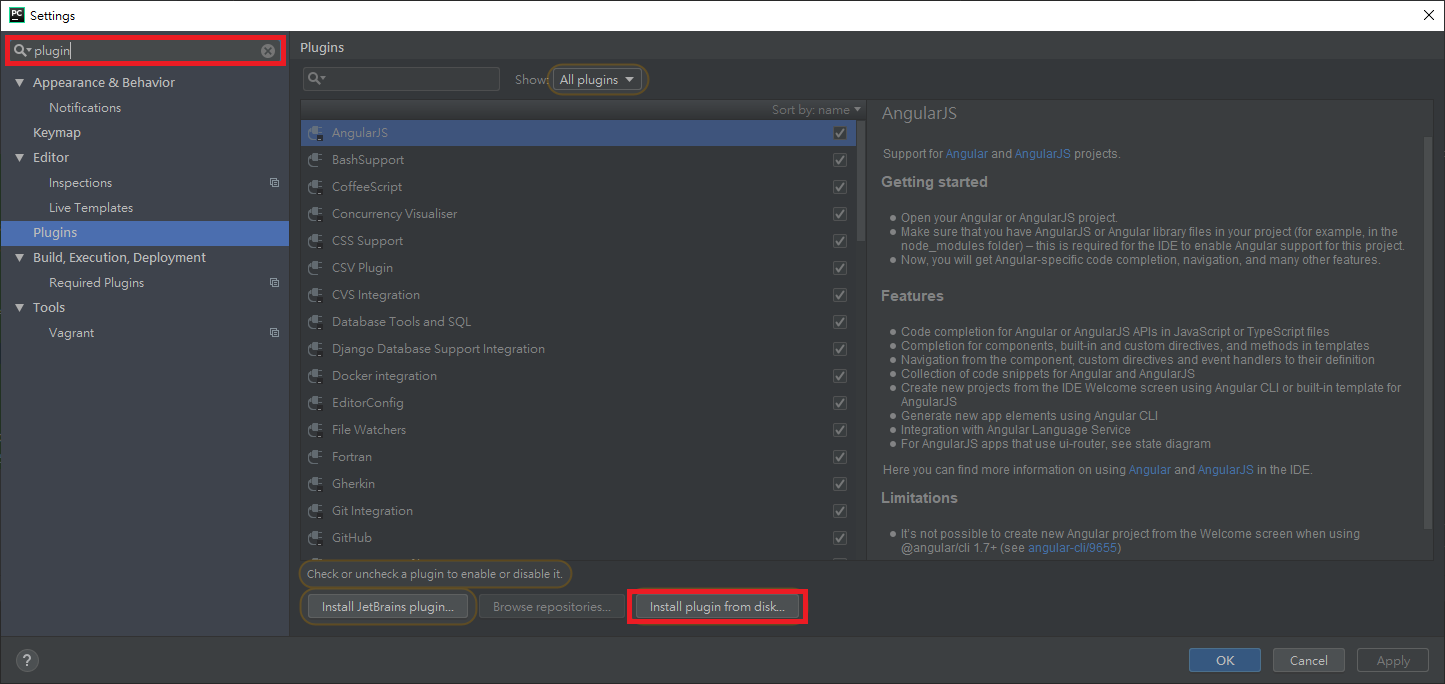Viewport: 1445px width, 684px height.
Task: Collapse the Appearance & Behavior tree node
Action: click(x=20, y=83)
